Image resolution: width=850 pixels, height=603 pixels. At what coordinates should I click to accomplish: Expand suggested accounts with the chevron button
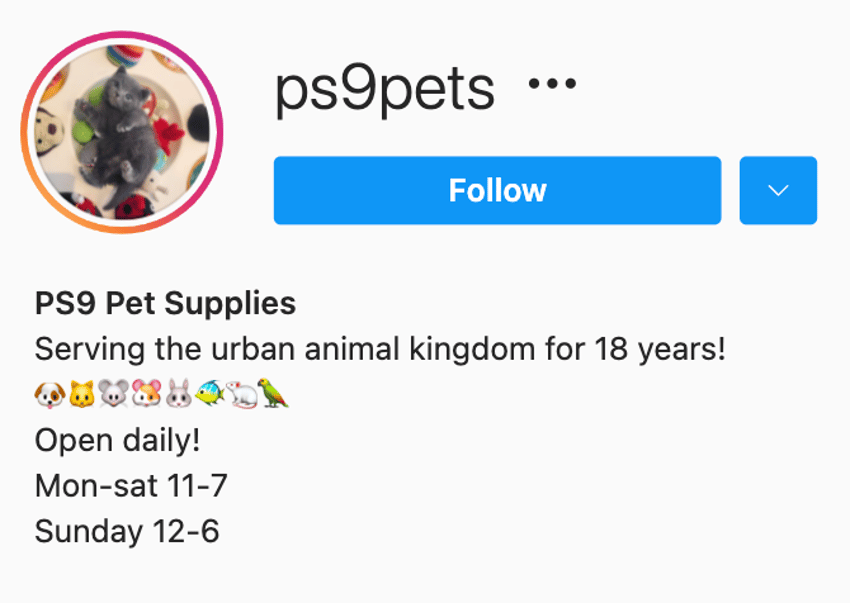(778, 190)
